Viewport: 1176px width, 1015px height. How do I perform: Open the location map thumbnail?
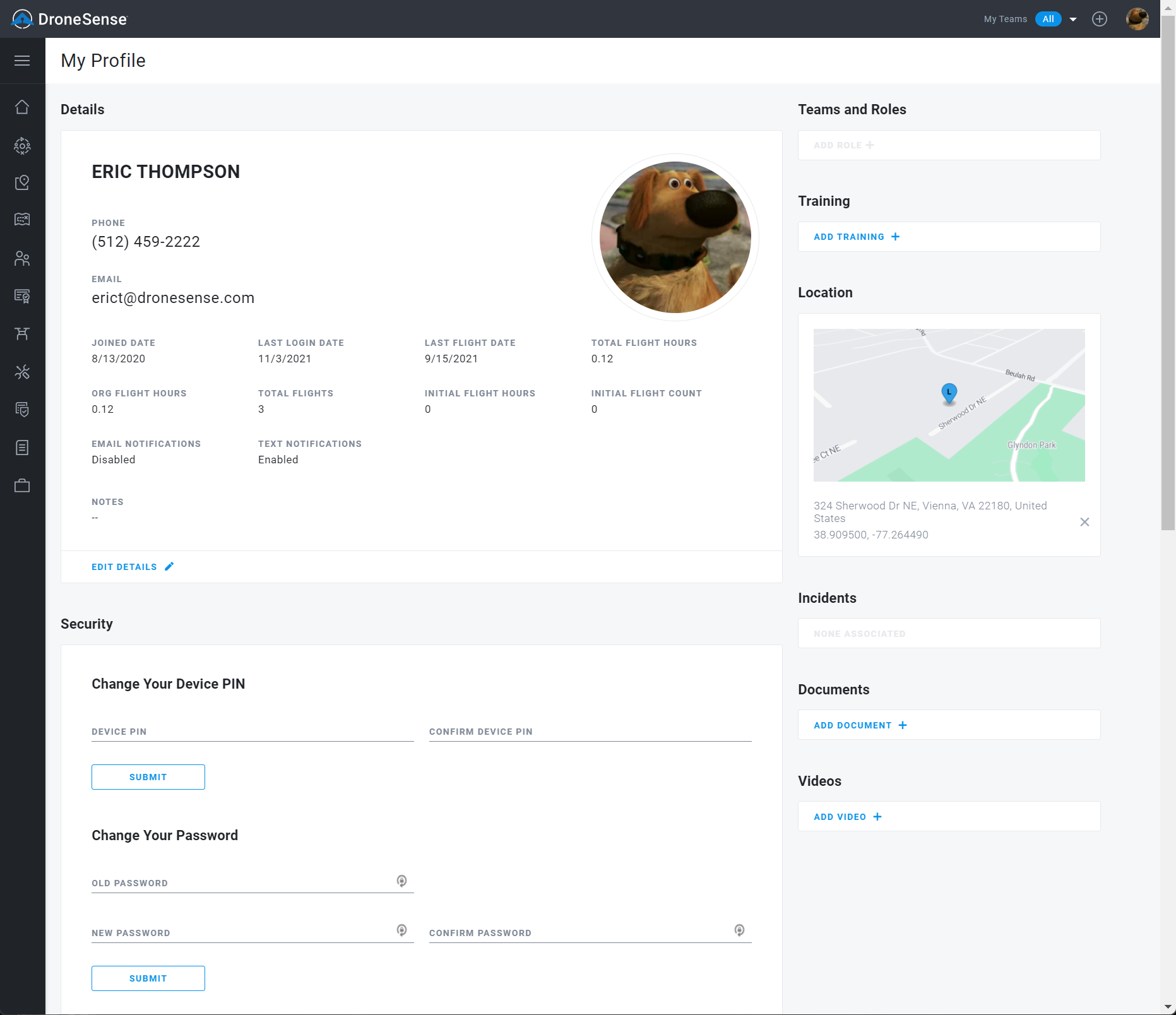point(949,405)
